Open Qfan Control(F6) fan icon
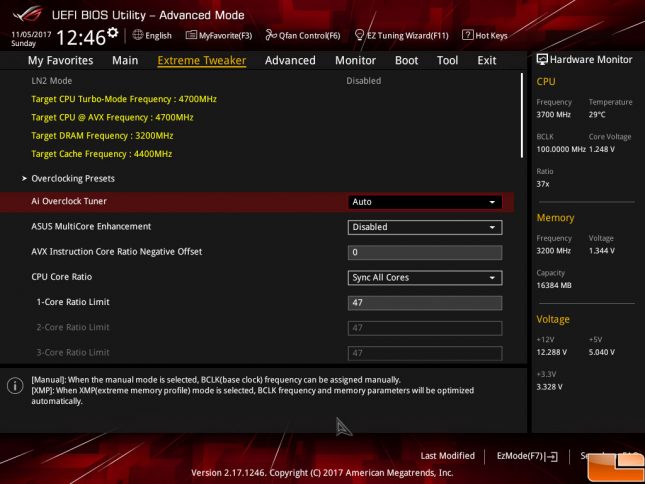Viewport: 645px width, 484px height. [271, 35]
